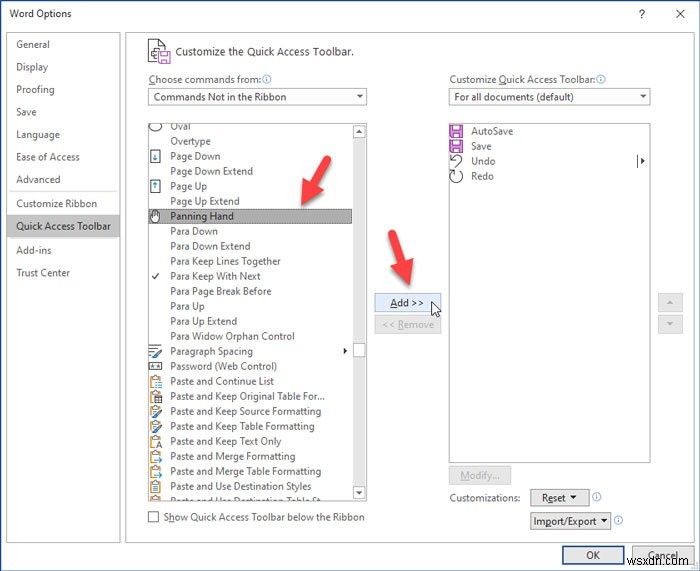Click the Paste and Merge Formatting icon
The image size is (700, 571).
(x=156, y=456)
